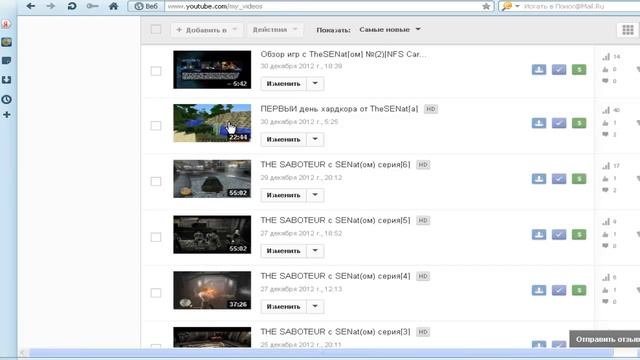Download icon for SABOTEUR серия[4]
This screenshot has width=640, height=360.
tap(539, 290)
